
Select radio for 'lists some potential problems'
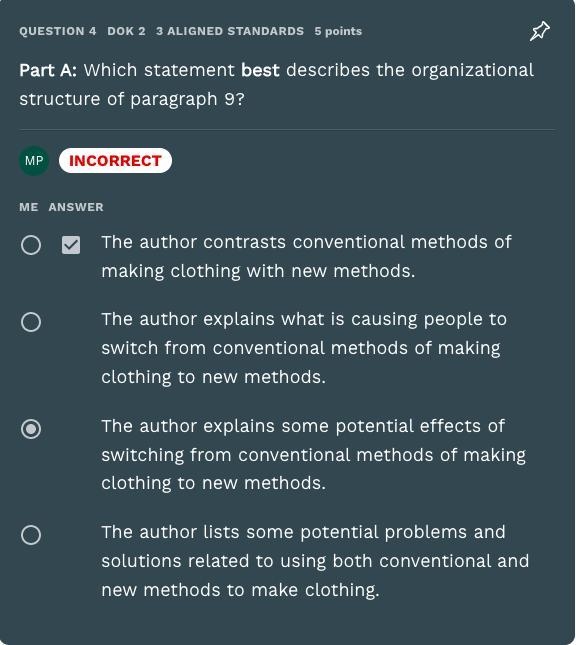[x=31, y=535]
